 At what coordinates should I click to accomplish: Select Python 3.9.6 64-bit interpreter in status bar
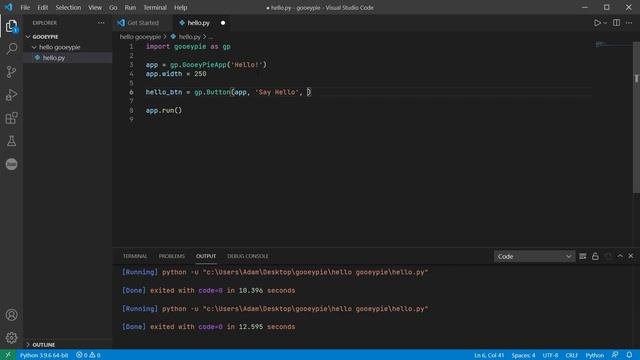pos(44,355)
